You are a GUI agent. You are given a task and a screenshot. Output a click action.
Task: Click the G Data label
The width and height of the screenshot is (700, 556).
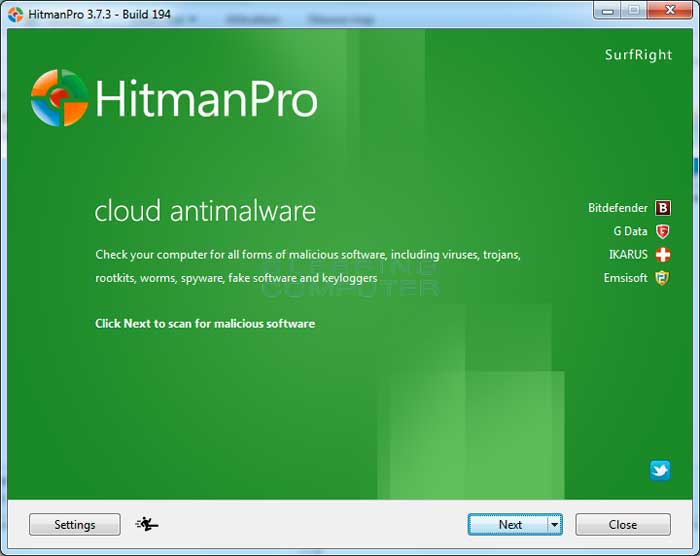[x=630, y=231]
